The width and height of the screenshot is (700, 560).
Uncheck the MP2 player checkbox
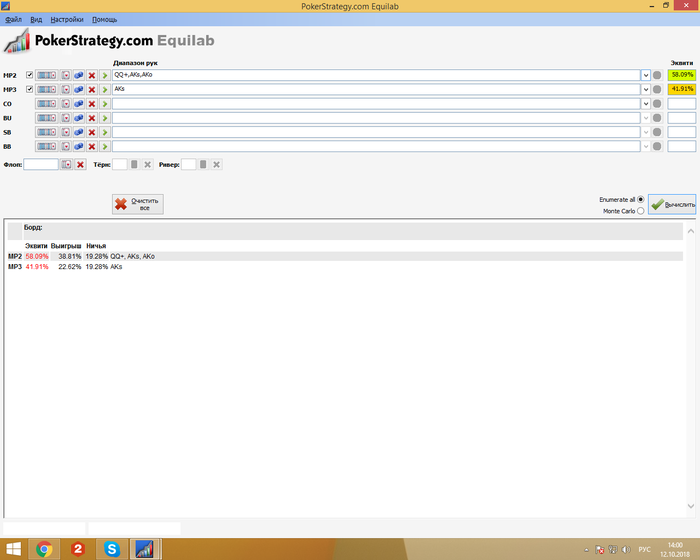pyautogui.click(x=29, y=75)
